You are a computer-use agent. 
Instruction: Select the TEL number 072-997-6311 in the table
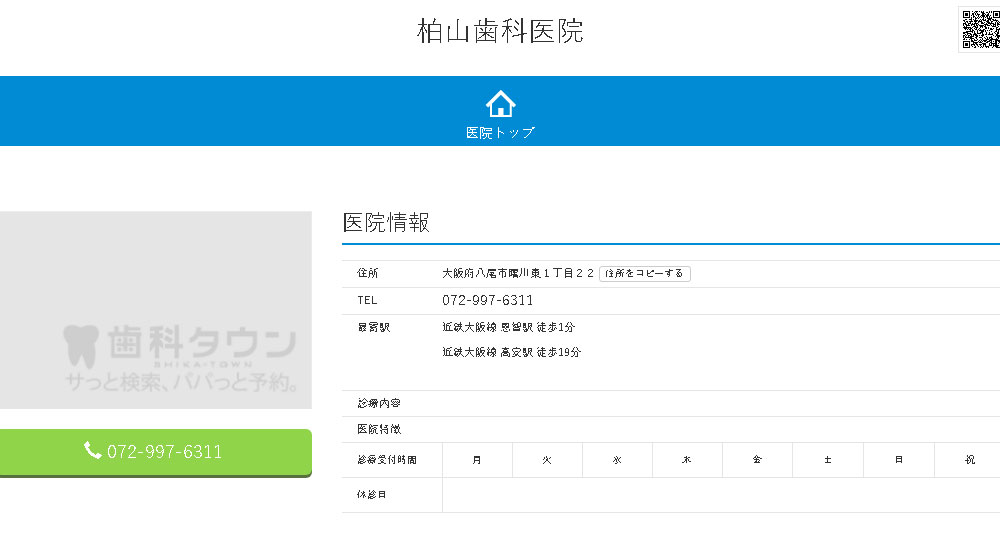tap(487, 300)
